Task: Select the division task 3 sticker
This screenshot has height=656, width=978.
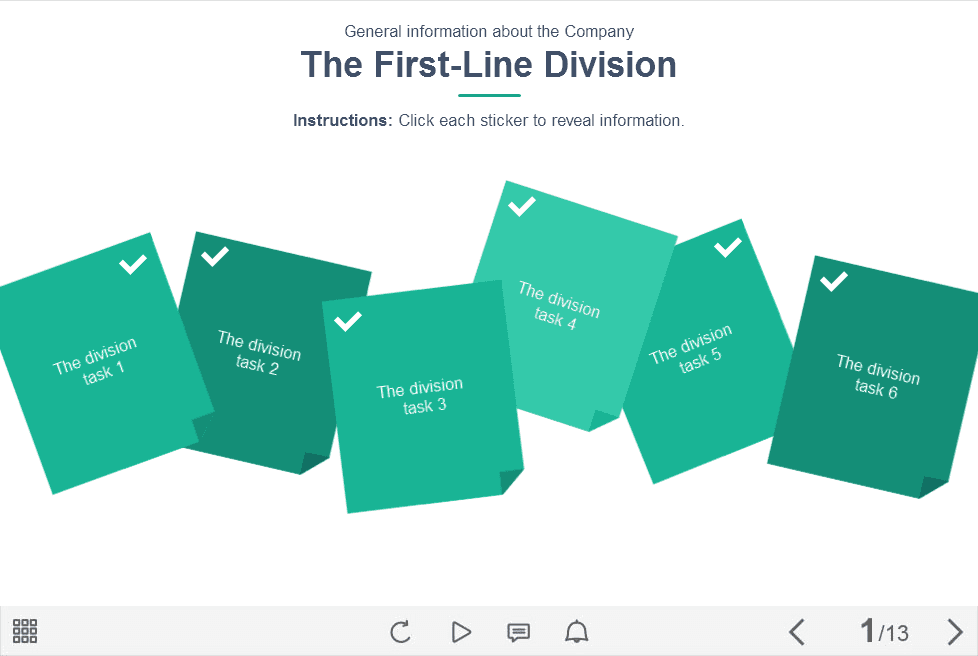Action: (x=420, y=396)
